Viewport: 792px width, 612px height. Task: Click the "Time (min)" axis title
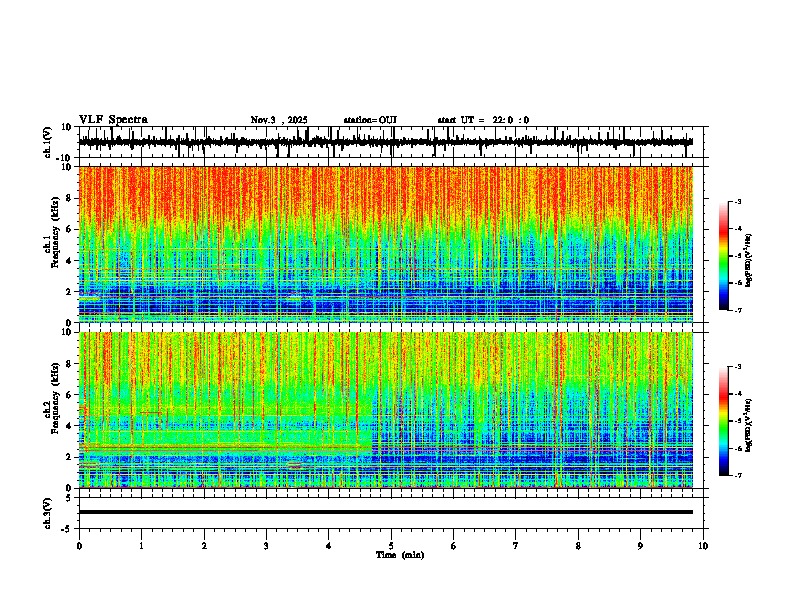[x=400, y=555]
